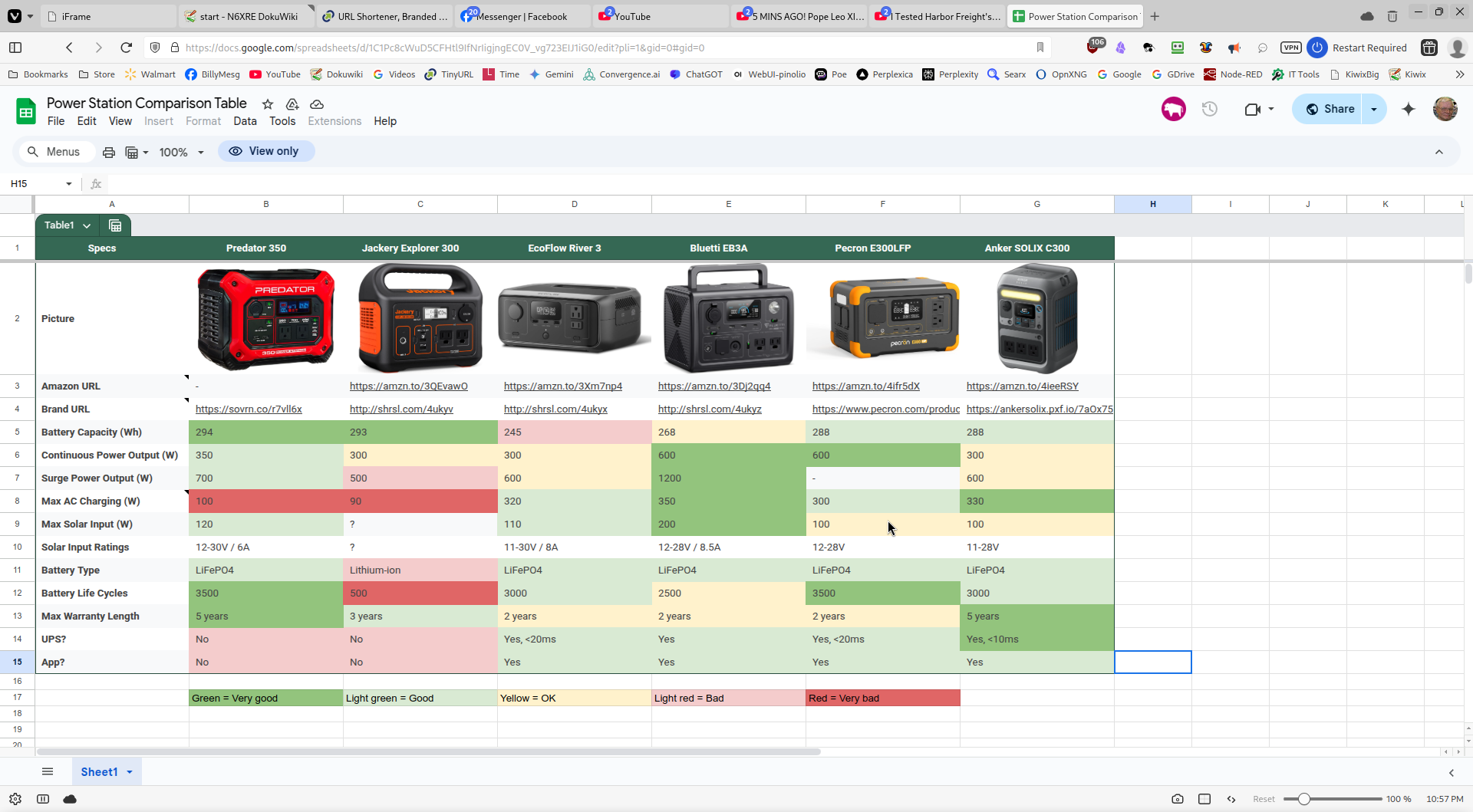Open the Help menu
This screenshot has height=812, width=1473.
(385, 121)
